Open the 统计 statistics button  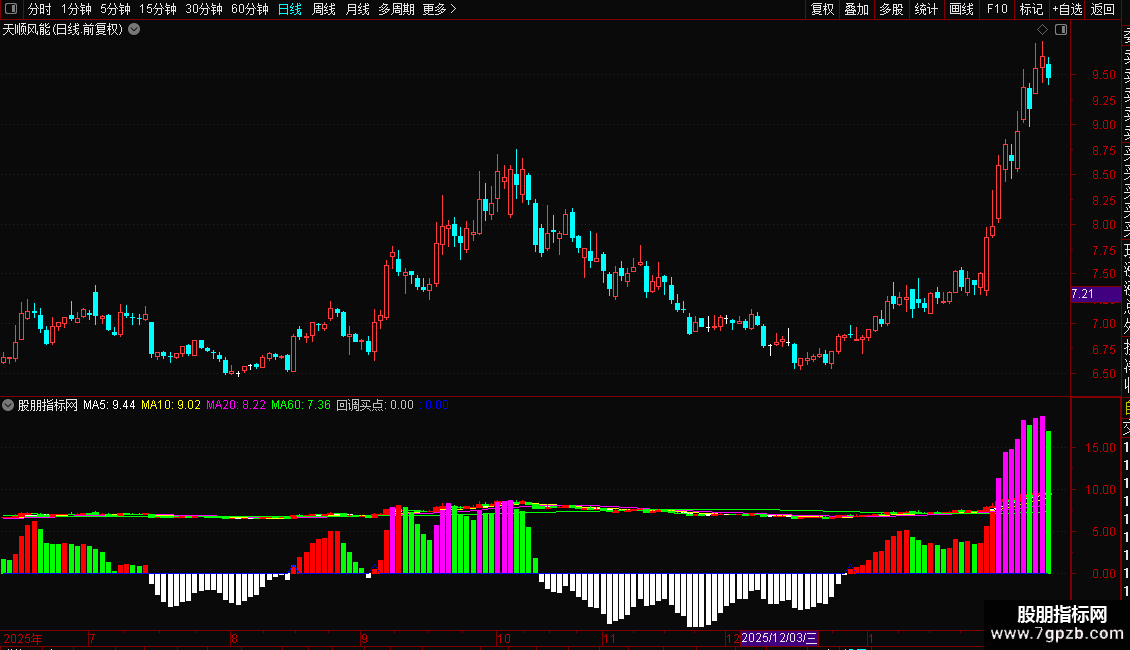coord(926,9)
